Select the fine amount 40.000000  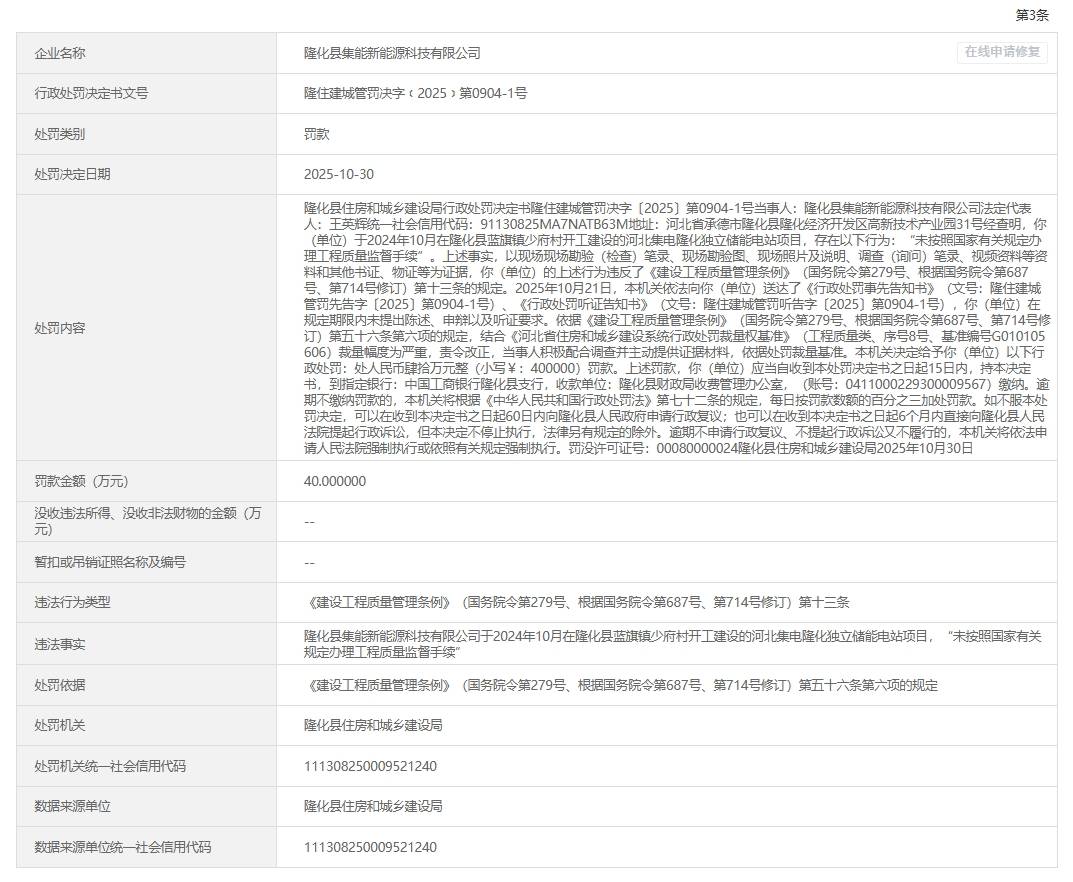tap(335, 481)
